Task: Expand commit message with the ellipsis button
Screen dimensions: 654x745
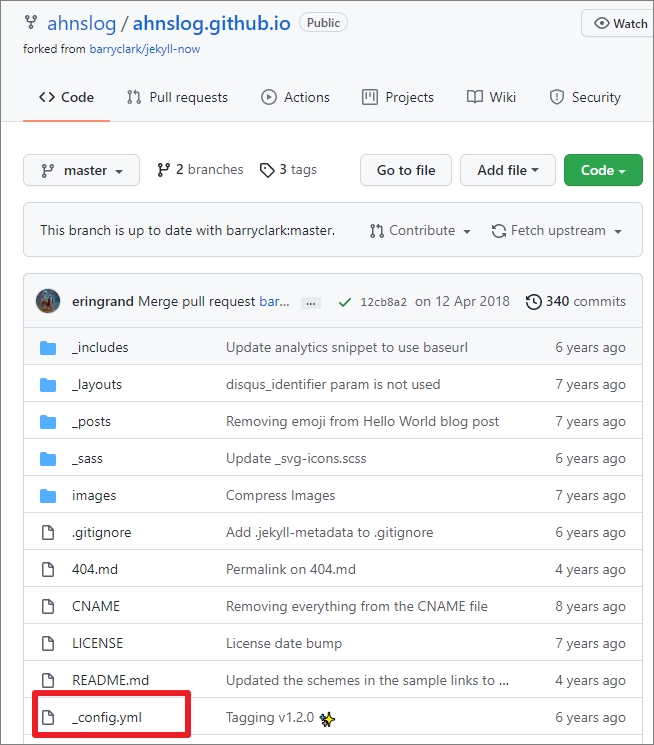Action: [x=311, y=303]
